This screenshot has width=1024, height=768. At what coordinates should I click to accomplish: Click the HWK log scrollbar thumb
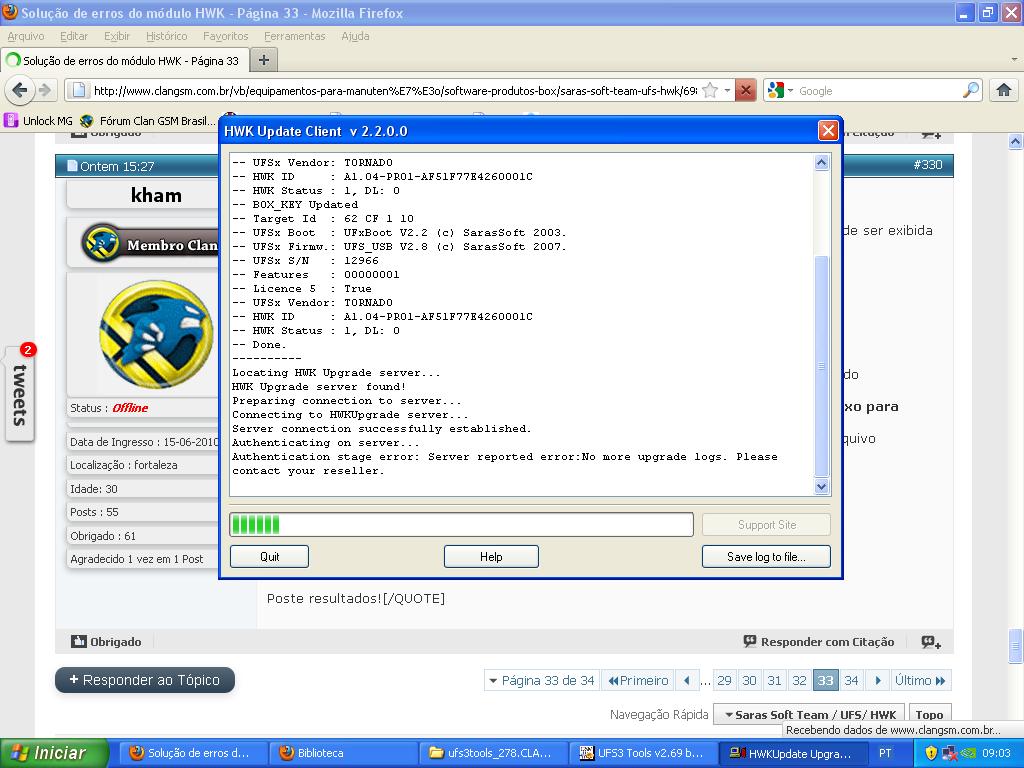tap(822, 366)
